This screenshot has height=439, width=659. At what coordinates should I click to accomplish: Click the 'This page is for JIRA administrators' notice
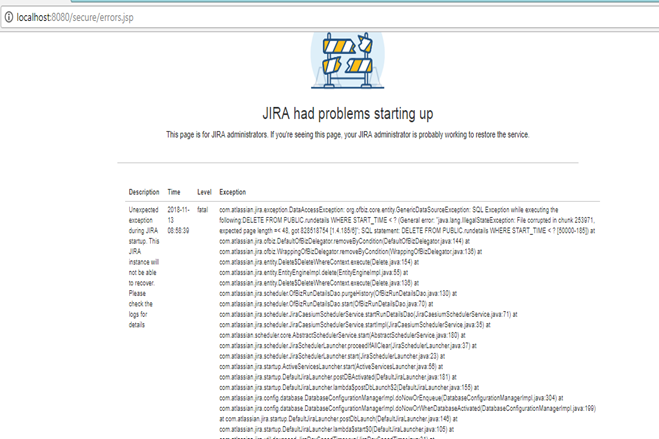pyautogui.click(x=348, y=135)
